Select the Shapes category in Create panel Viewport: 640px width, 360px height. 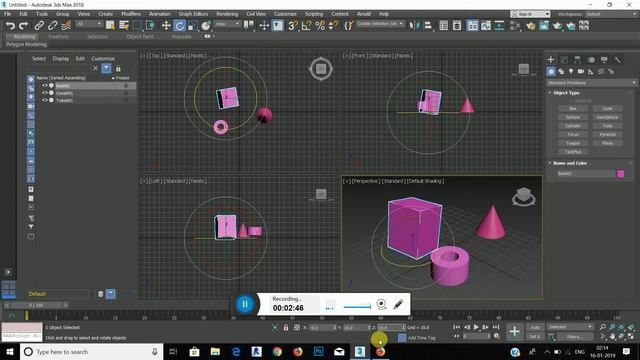[x=561, y=71]
